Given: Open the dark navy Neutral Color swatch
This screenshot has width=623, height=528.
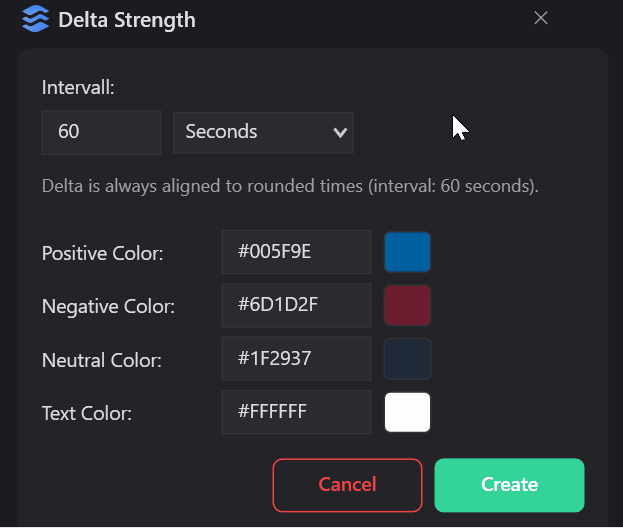Looking at the screenshot, I should [x=407, y=358].
